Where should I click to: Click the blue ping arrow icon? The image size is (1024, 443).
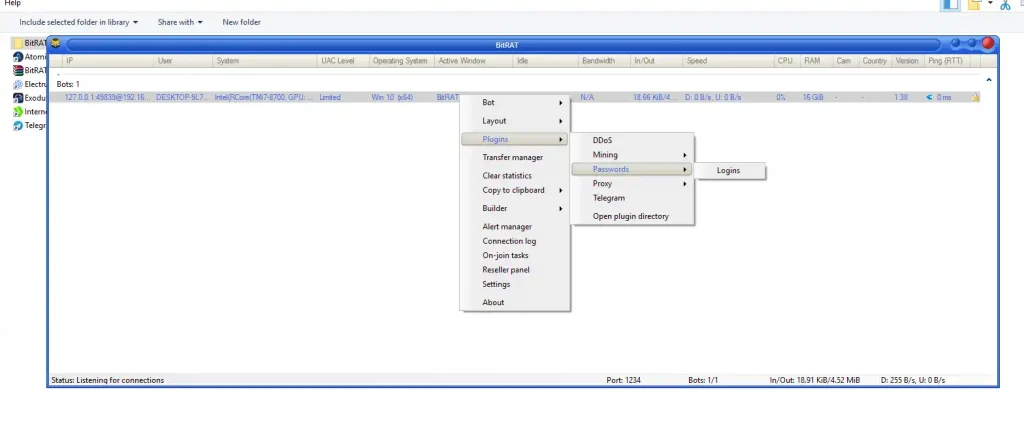(929, 97)
